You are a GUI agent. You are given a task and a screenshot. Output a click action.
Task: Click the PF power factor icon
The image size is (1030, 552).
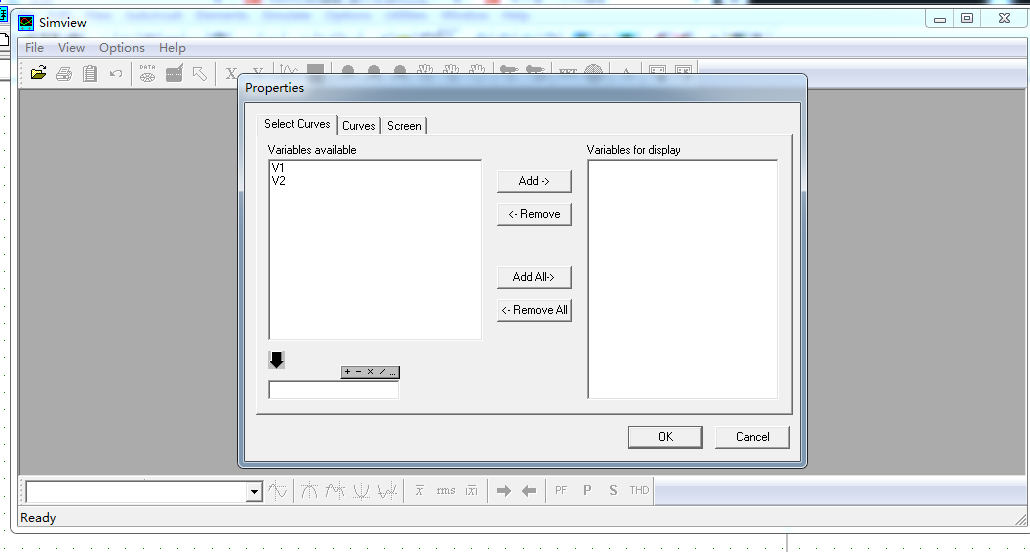561,490
